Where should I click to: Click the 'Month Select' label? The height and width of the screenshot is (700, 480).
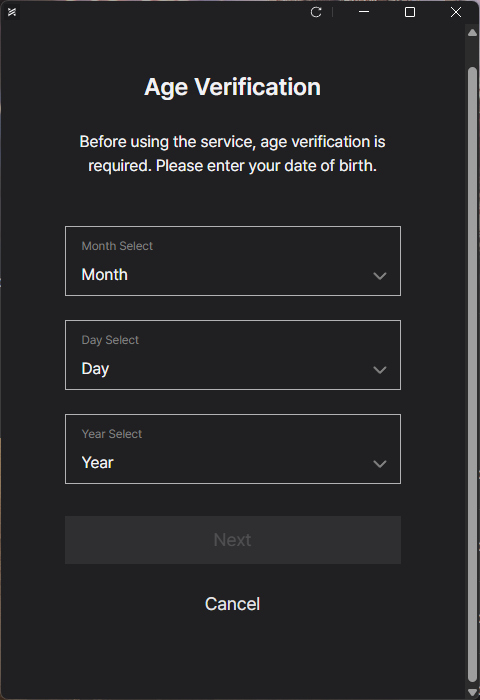tap(117, 246)
